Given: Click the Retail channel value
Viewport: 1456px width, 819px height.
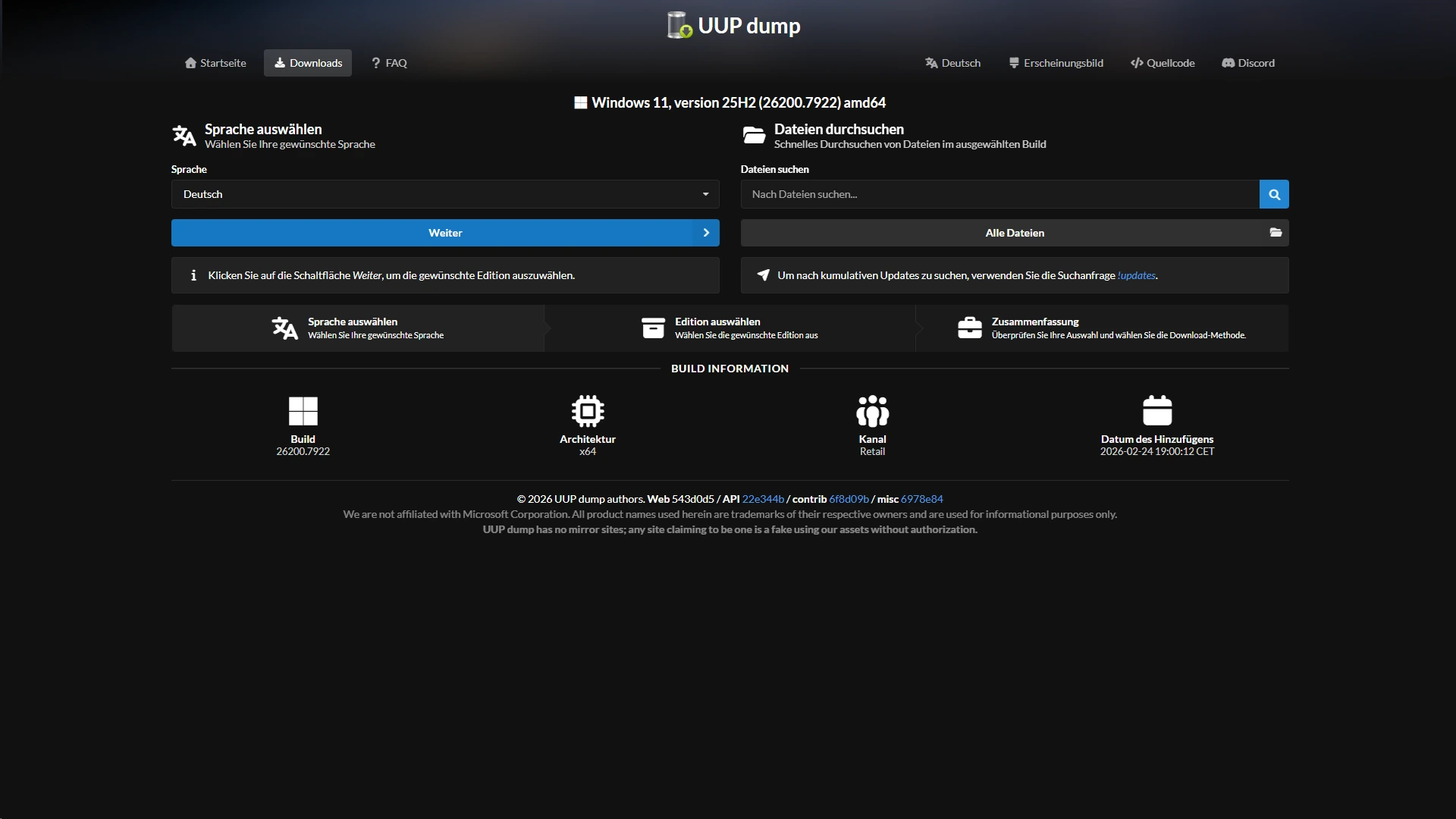Looking at the screenshot, I should click(872, 451).
